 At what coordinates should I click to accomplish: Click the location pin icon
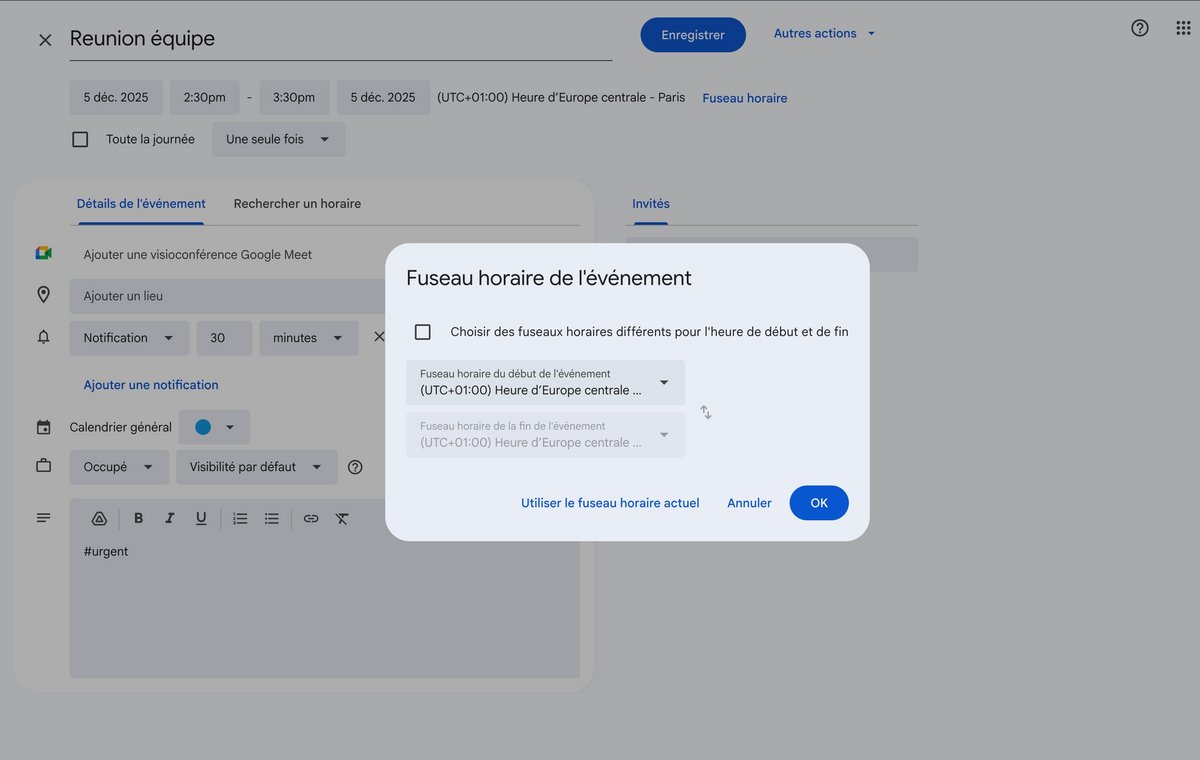pyautogui.click(x=43, y=294)
